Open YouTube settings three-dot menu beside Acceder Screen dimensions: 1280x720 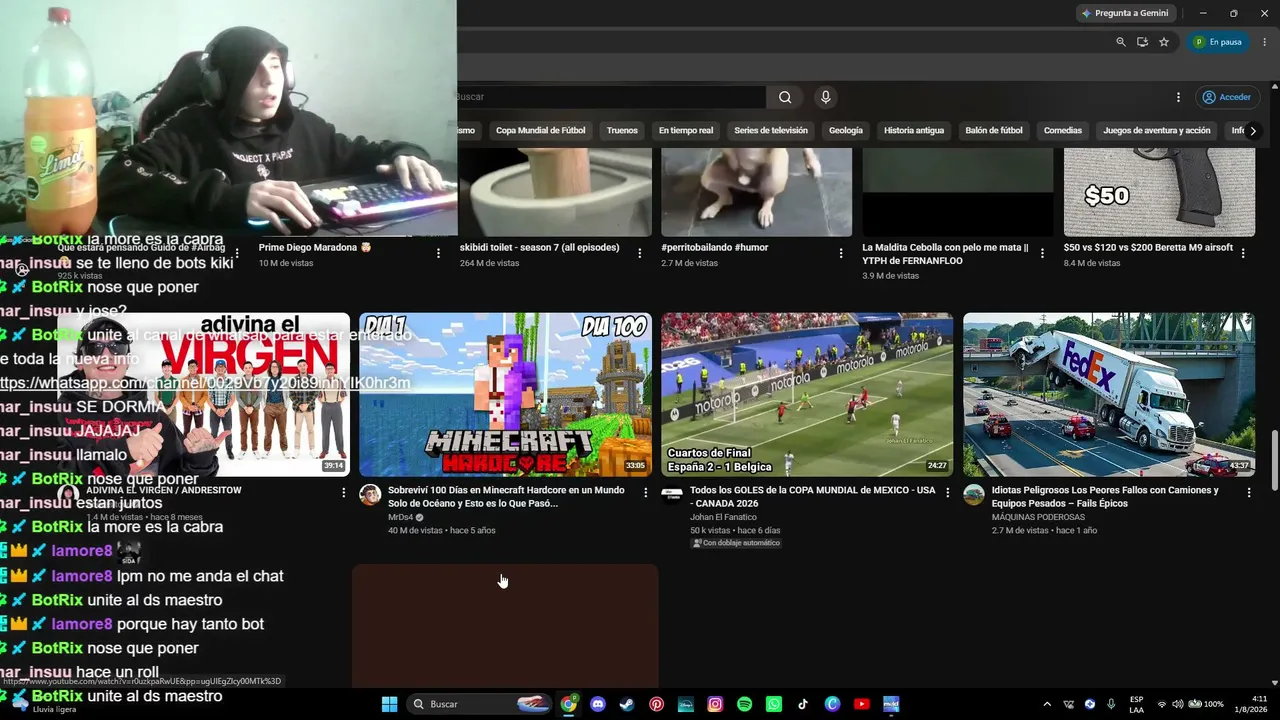tap(1178, 97)
